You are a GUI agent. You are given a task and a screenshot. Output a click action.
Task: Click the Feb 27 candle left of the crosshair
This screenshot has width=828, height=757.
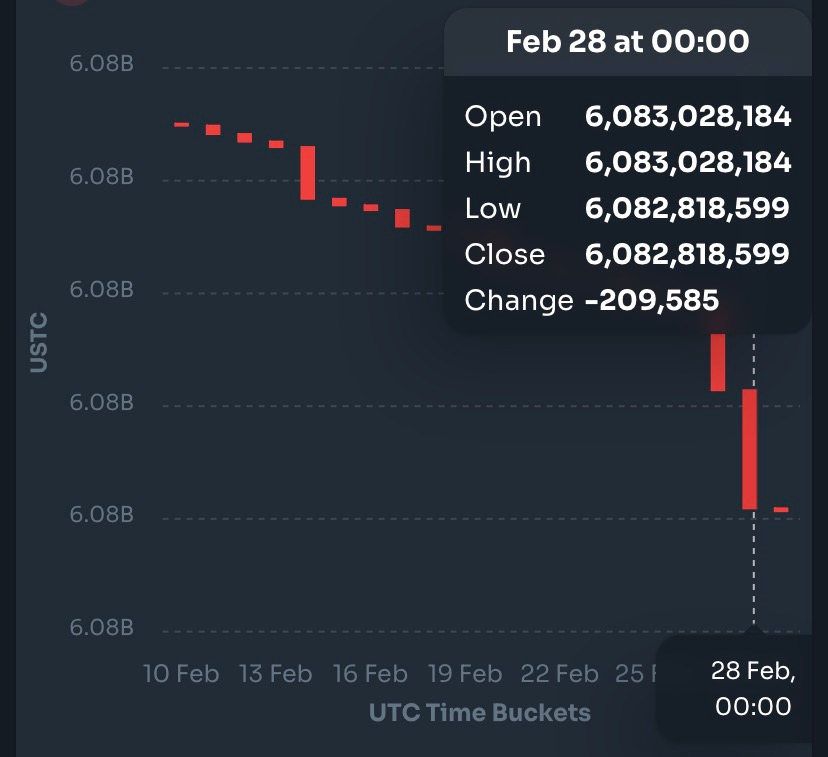click(x=717, y=362)
